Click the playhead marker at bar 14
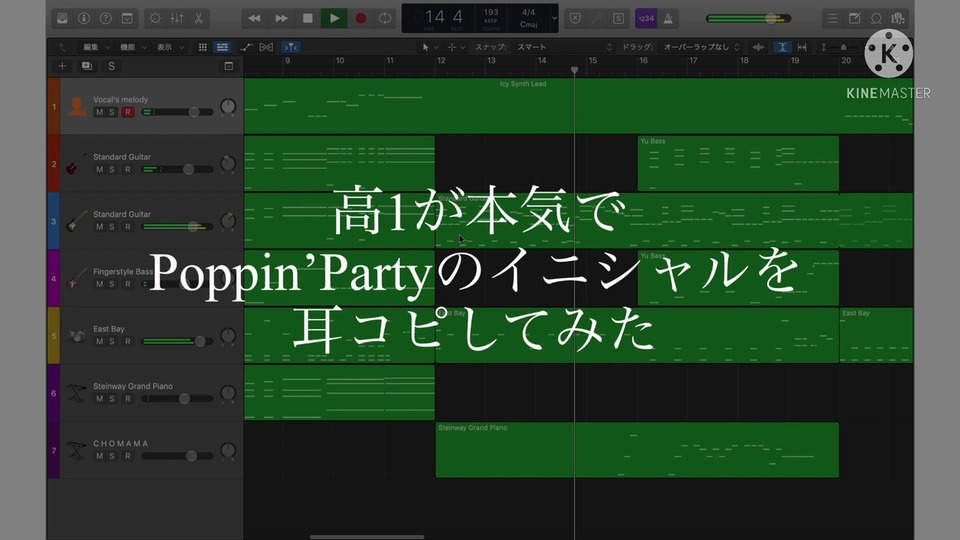This screenshot has width=960, height=540. (x=574, y=70)
